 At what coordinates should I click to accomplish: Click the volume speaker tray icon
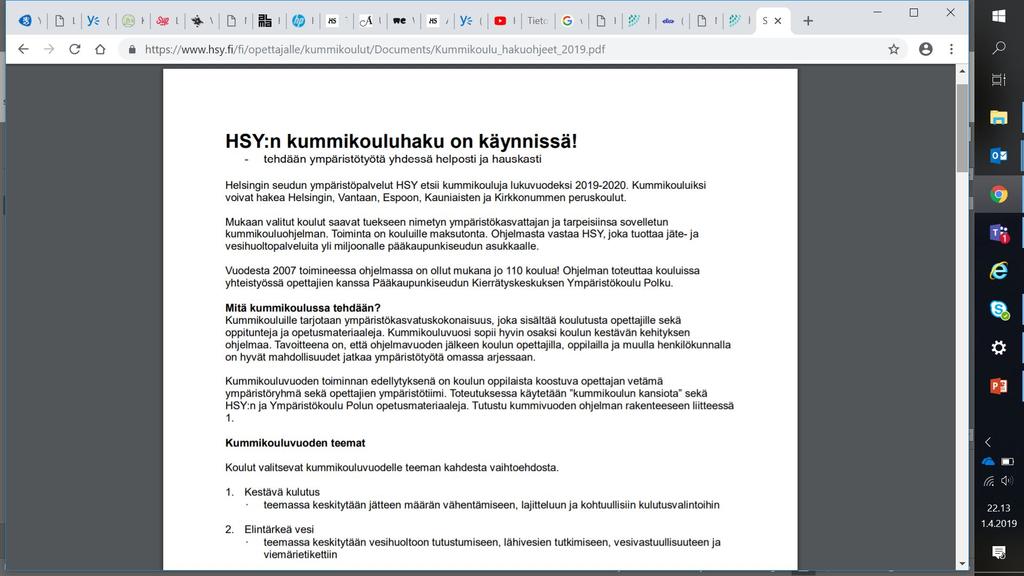[x=1007, y=481]
